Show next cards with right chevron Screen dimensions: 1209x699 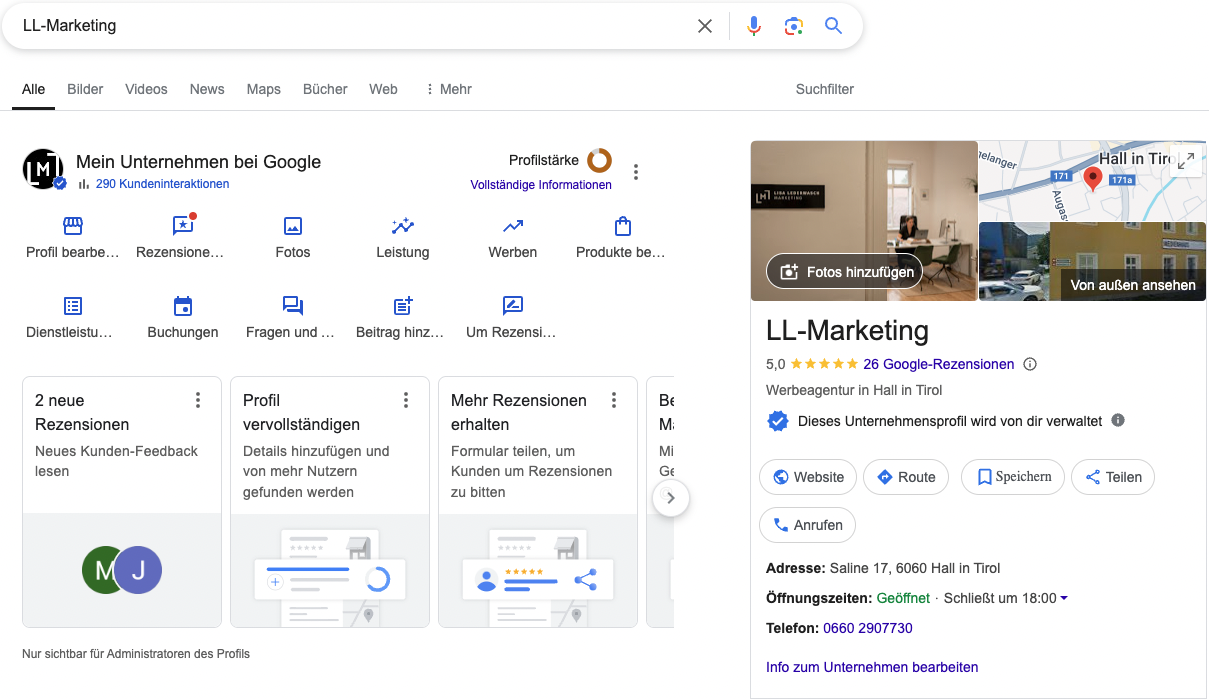[671, 497]
